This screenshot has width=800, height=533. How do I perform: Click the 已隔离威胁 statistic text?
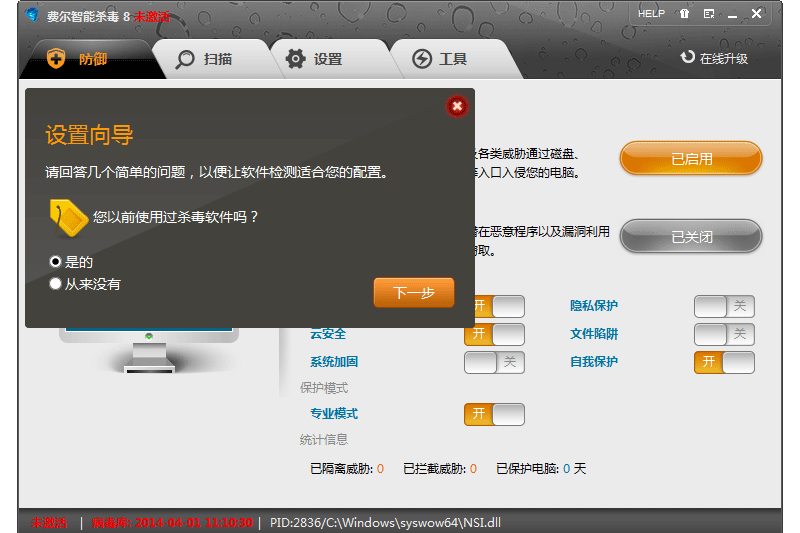pos(347,468)
